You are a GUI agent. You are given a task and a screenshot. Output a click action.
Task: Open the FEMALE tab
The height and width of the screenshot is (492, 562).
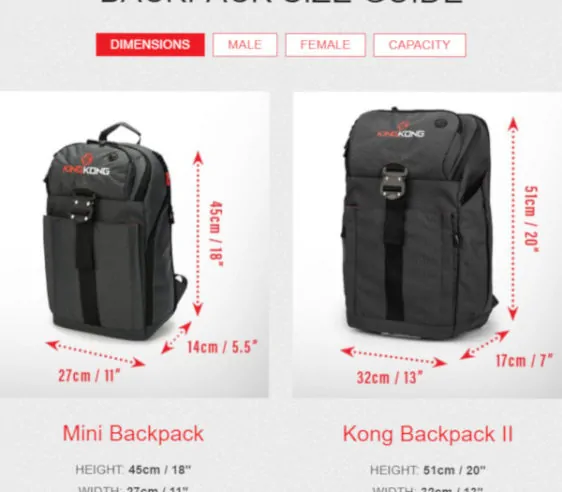[325, 45]
